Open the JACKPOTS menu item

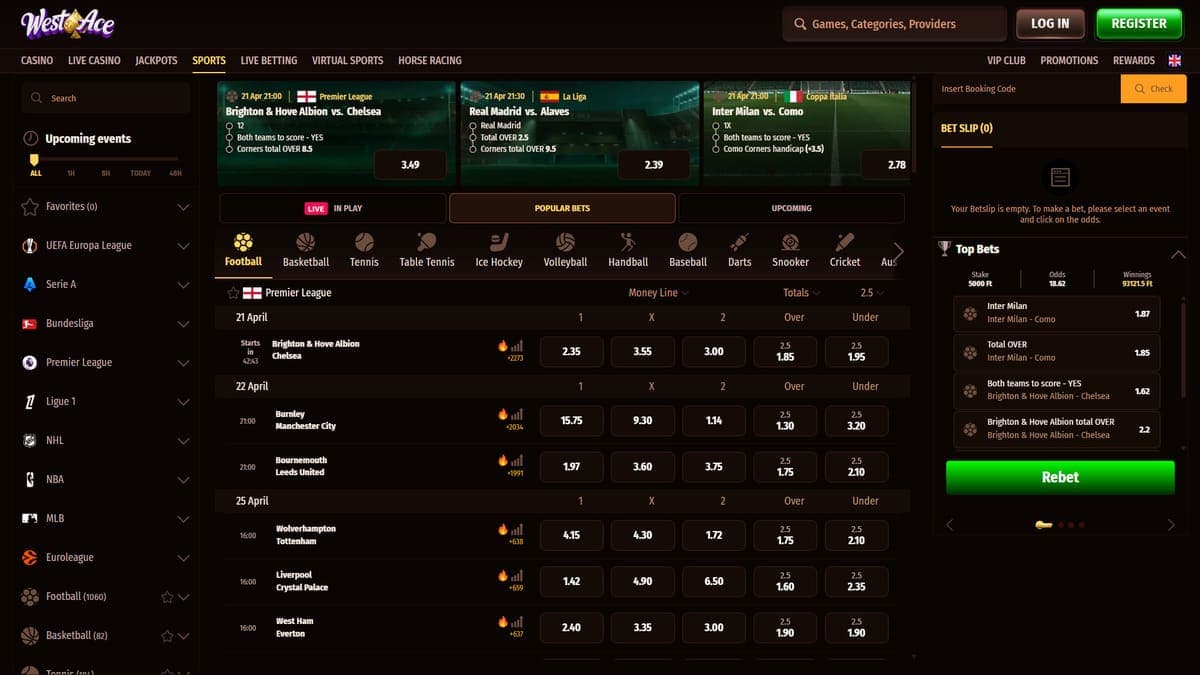pos(156,60)
